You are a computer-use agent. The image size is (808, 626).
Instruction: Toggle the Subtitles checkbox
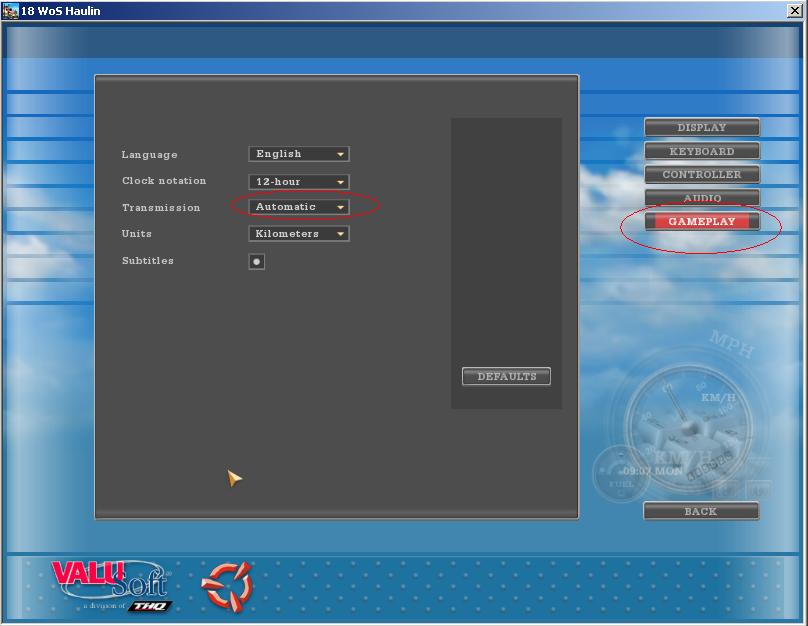point(257,261)
